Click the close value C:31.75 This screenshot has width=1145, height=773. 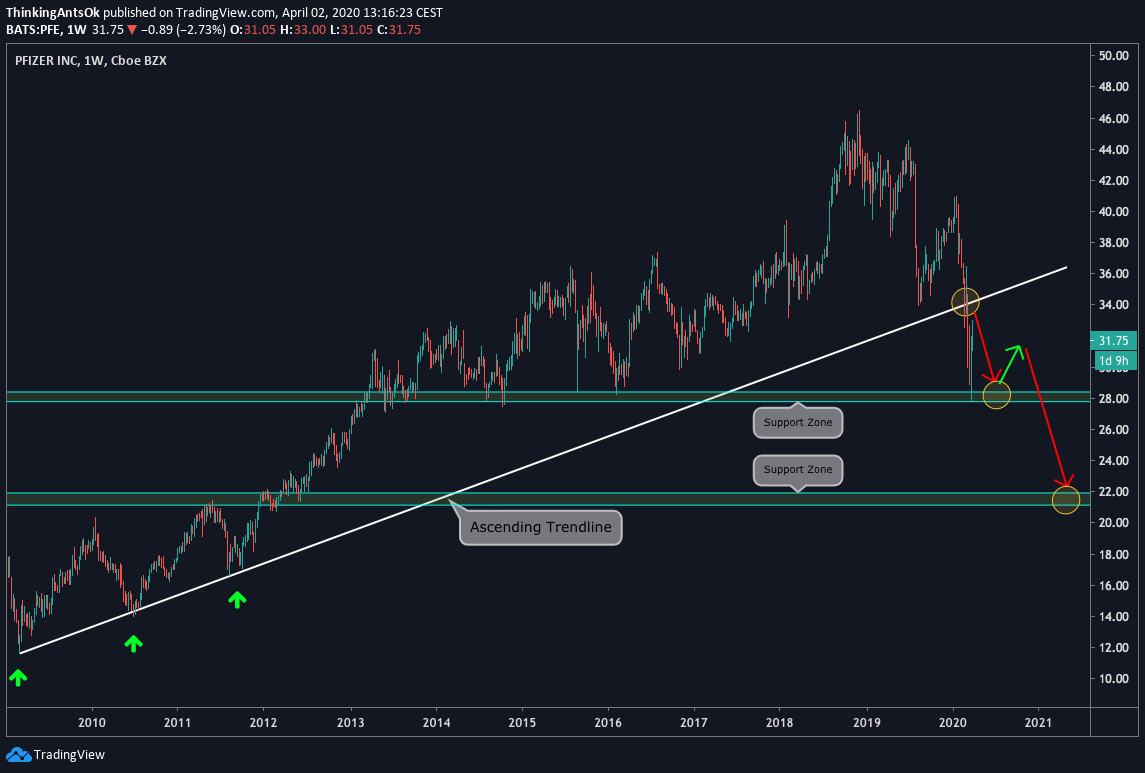pos(399,30)
